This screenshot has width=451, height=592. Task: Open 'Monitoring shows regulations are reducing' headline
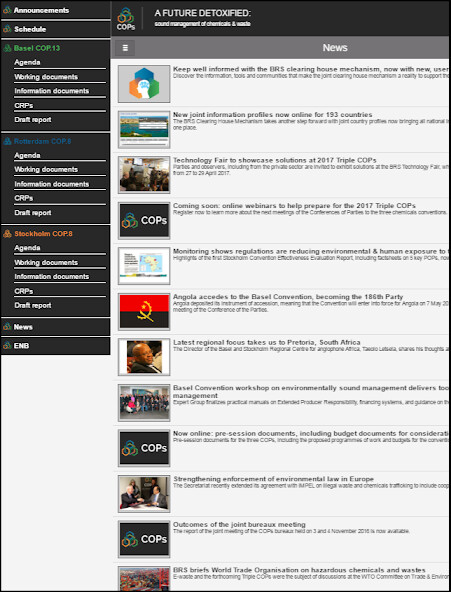(x=311, y=251)
